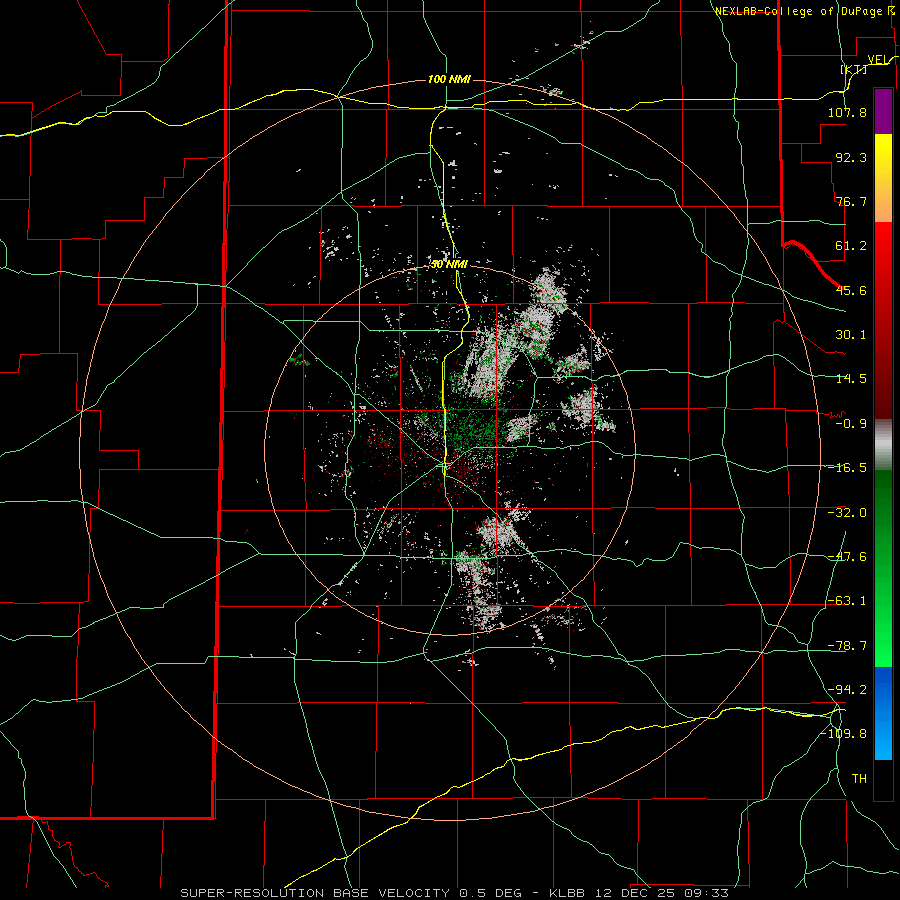Image resolution: width=900 pixels, height=900 pixels.
Task: Click the Super-Resolution Base Velocity caption
Action: pos(455,893)
